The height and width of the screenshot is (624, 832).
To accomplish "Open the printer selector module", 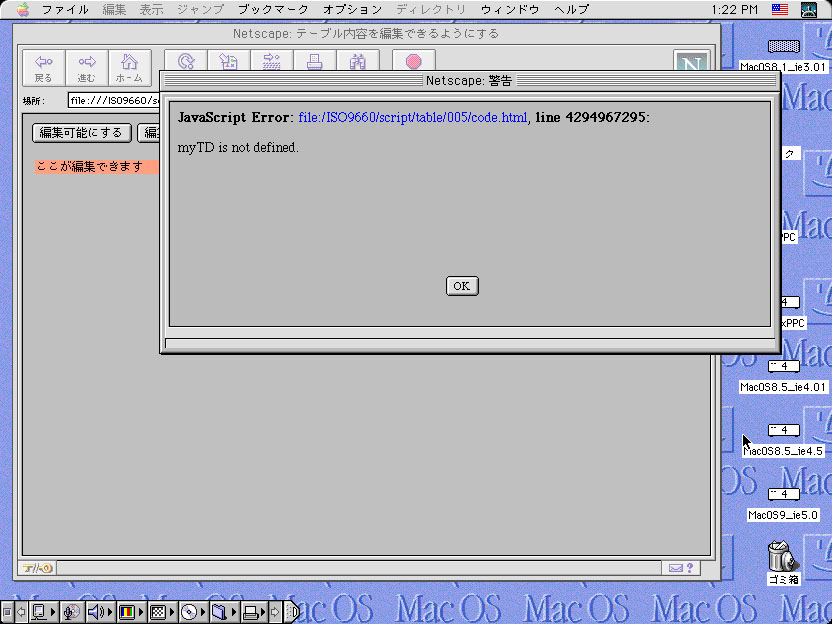I will coord(254,612).
